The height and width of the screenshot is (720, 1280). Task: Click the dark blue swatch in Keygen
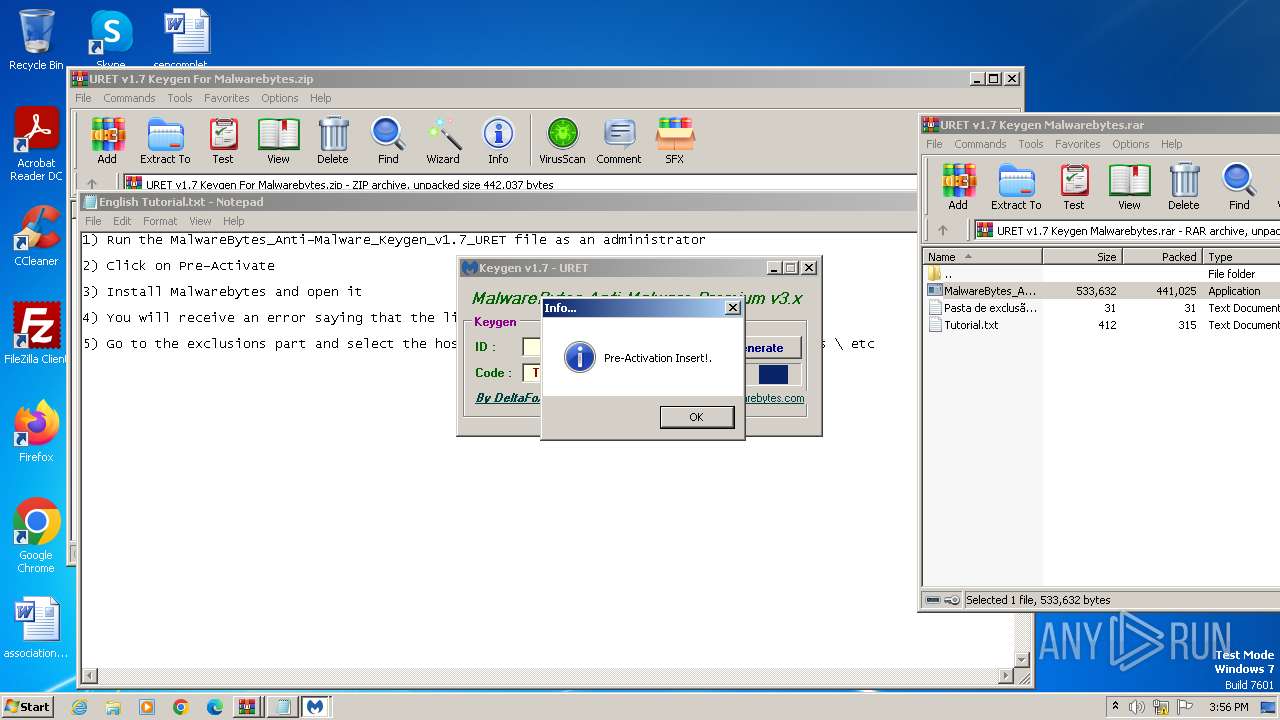tap(773, 374)
